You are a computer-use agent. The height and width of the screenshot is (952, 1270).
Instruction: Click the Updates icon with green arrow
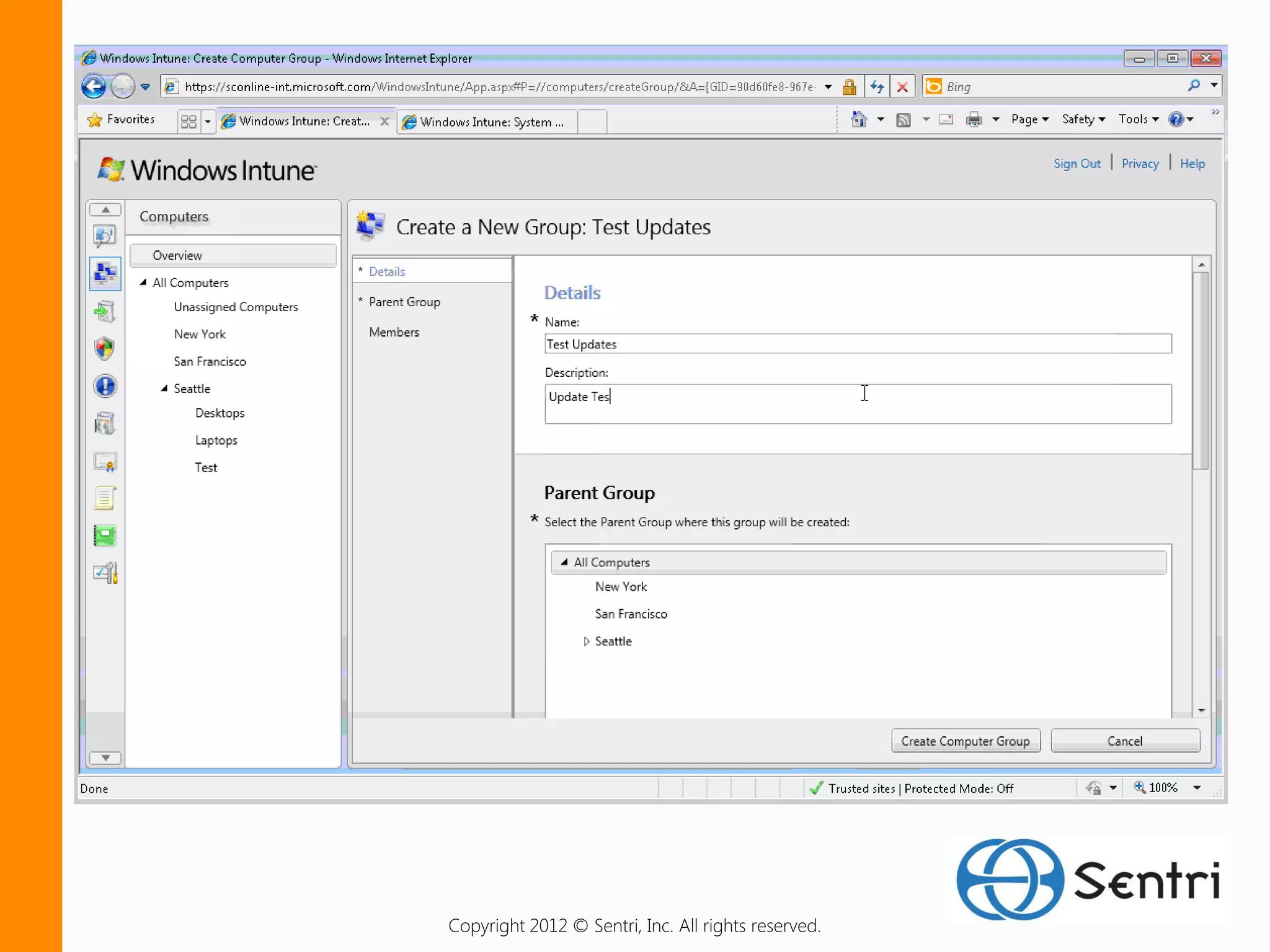[105, 311]
